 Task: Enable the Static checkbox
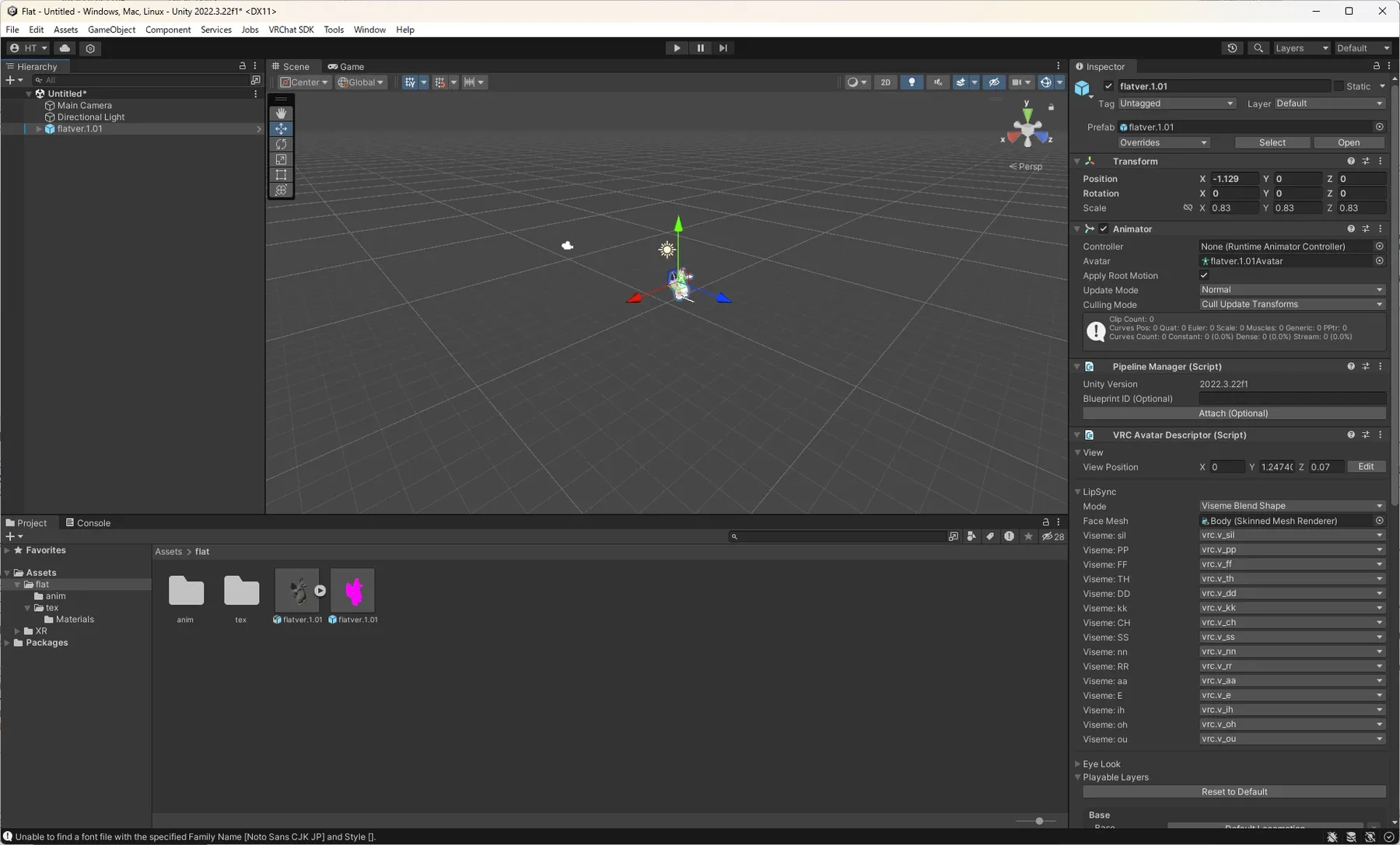pos(1339,86)
